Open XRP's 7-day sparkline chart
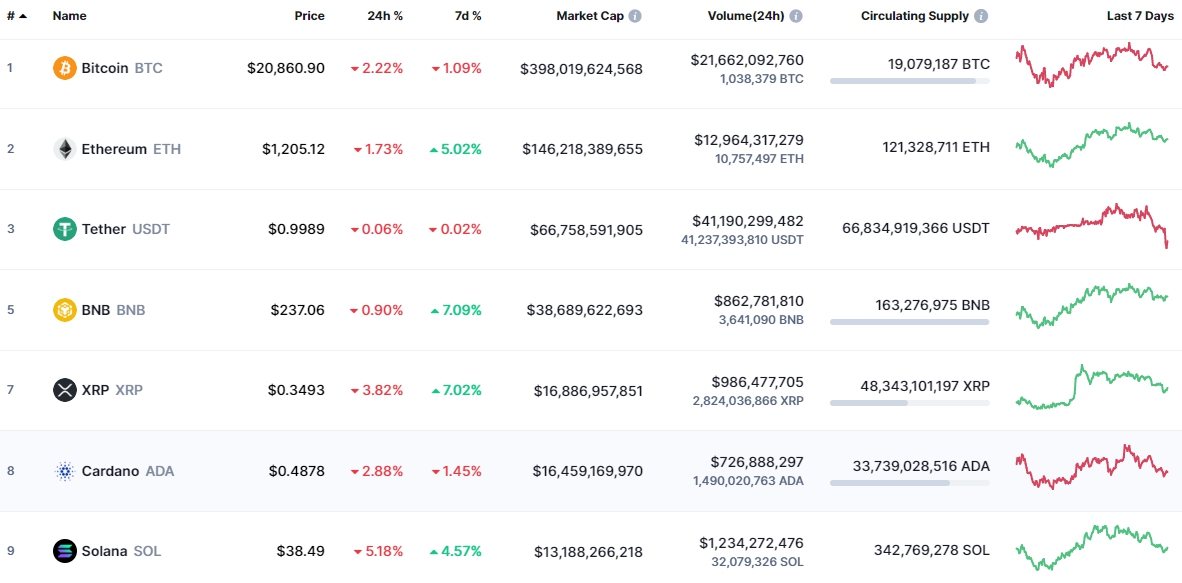The image size is (1182, 583). pyautogui.click(x=1092, y=387)
